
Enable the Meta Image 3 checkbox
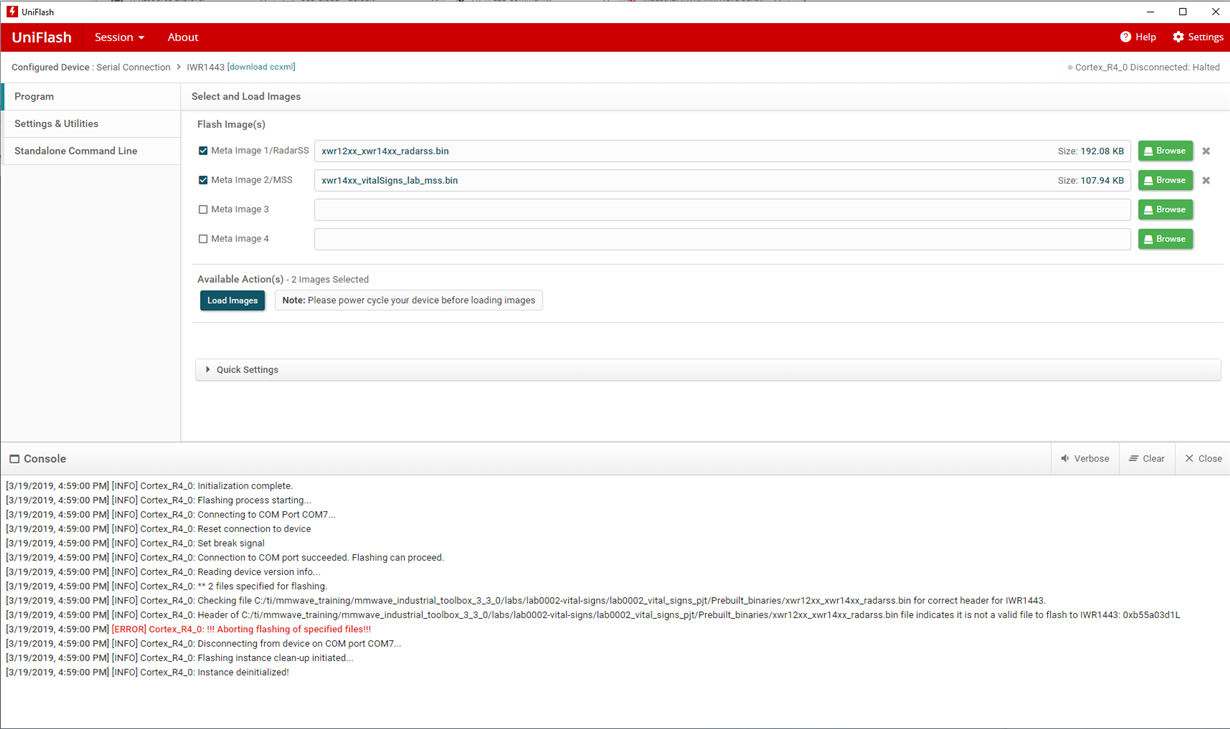coord(203,210)
